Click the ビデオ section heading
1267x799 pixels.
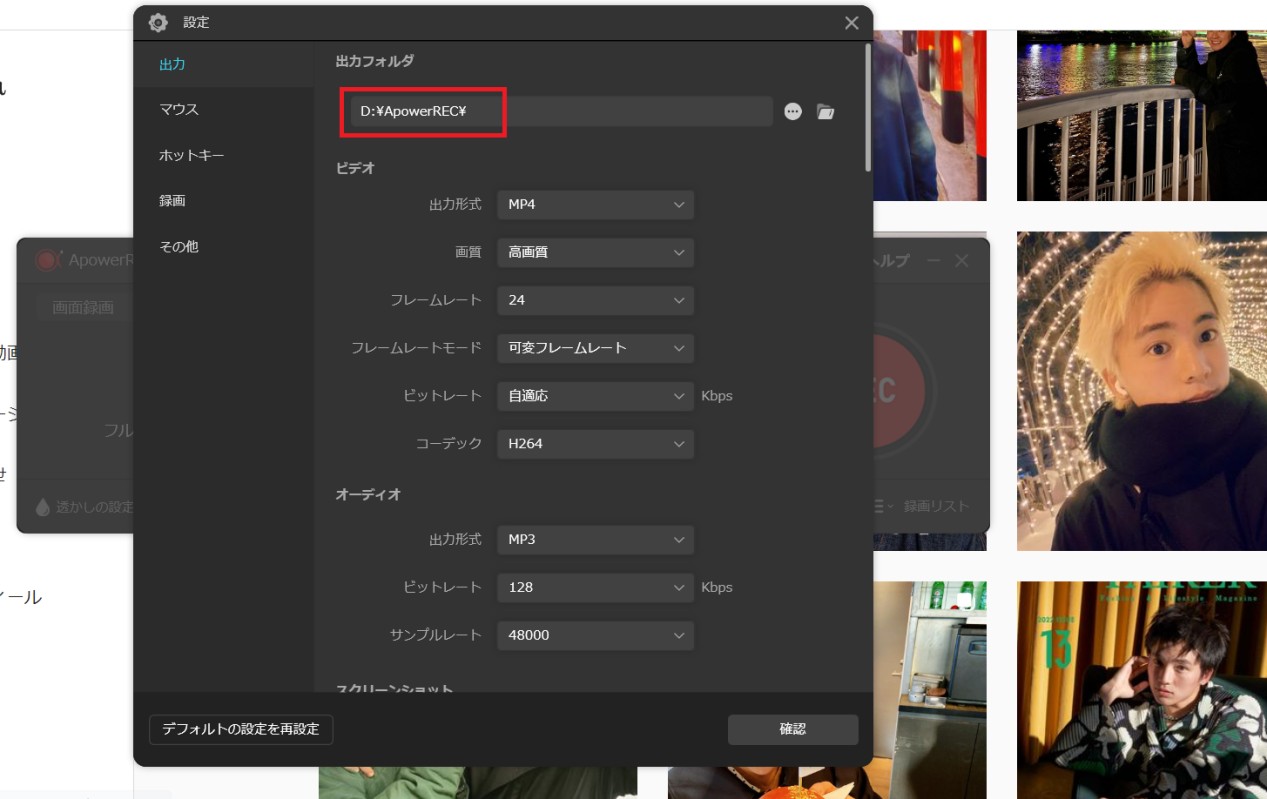pos(356,168)
